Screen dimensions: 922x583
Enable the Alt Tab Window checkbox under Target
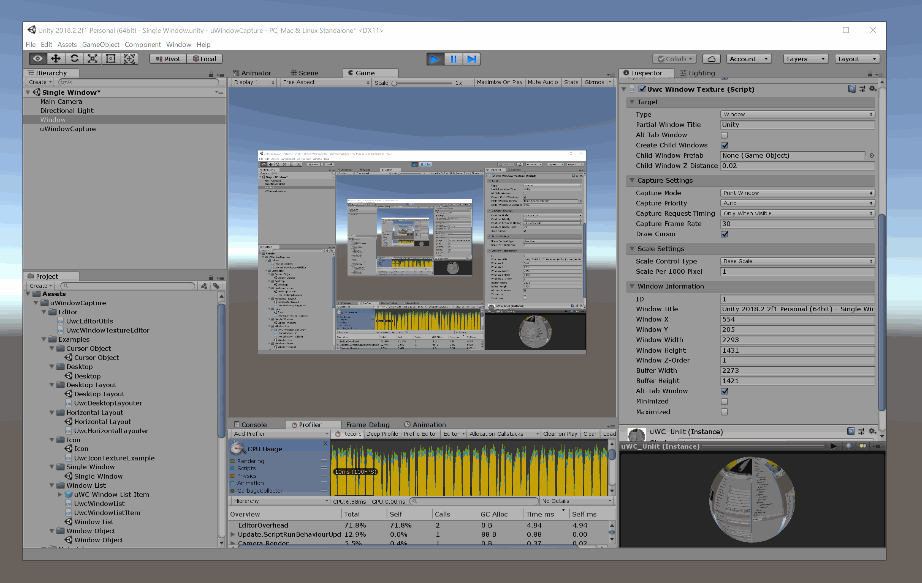[724, 135]
